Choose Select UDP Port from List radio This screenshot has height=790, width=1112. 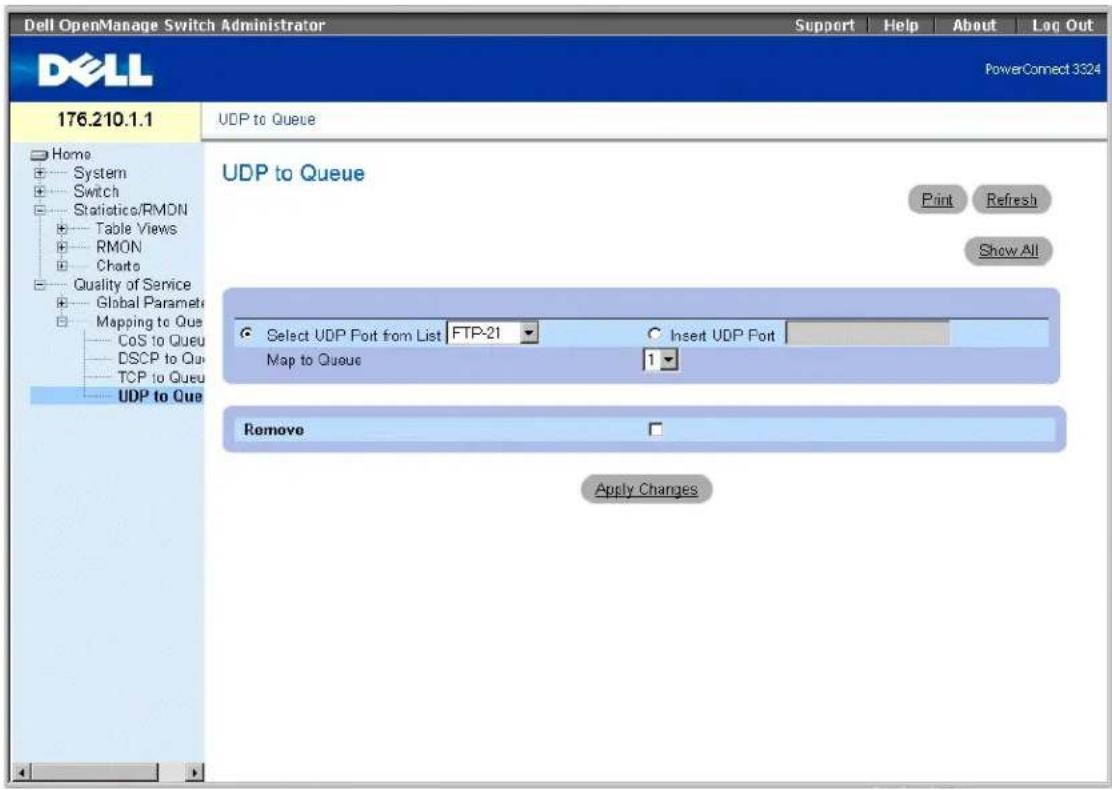click(x=246, y=333)
